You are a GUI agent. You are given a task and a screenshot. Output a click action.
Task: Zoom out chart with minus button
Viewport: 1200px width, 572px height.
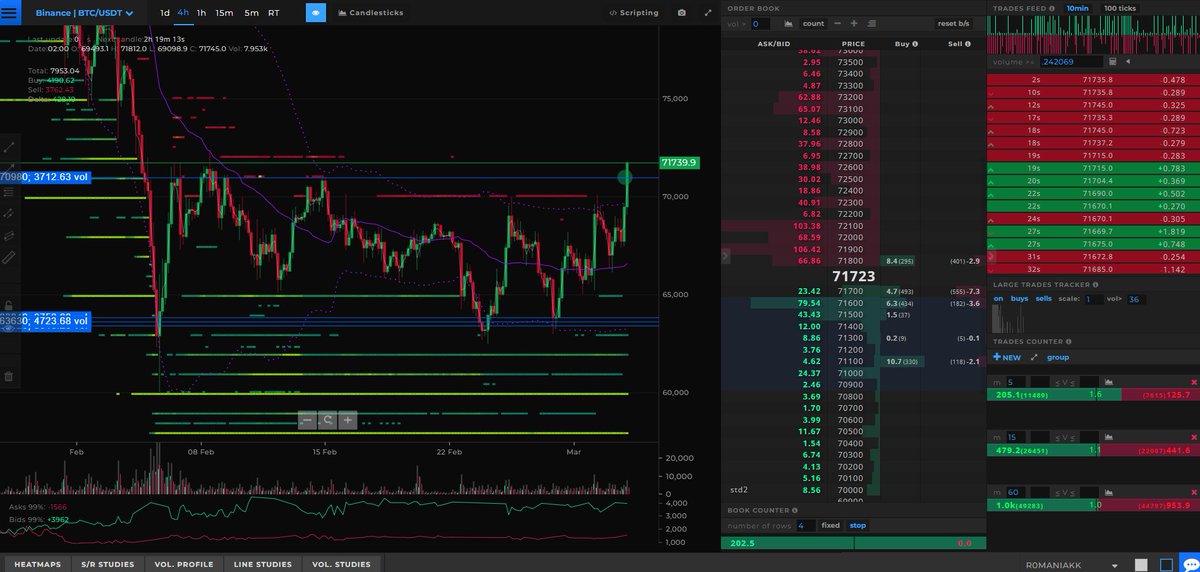pyautogui.click(x=307, y=421)
